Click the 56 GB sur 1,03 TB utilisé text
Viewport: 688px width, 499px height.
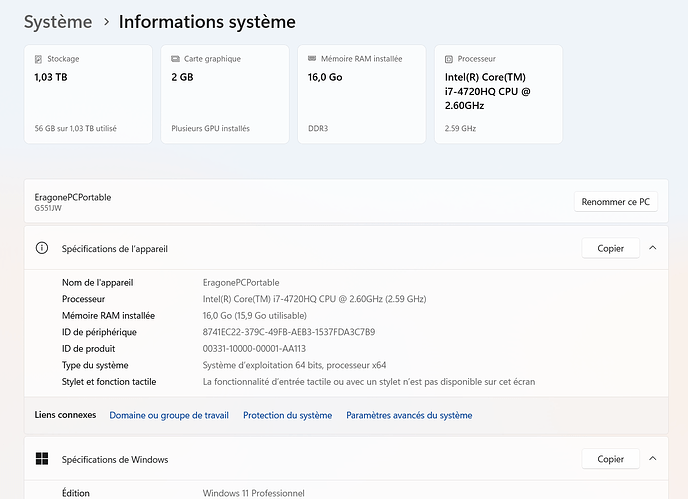pos(75,129)
